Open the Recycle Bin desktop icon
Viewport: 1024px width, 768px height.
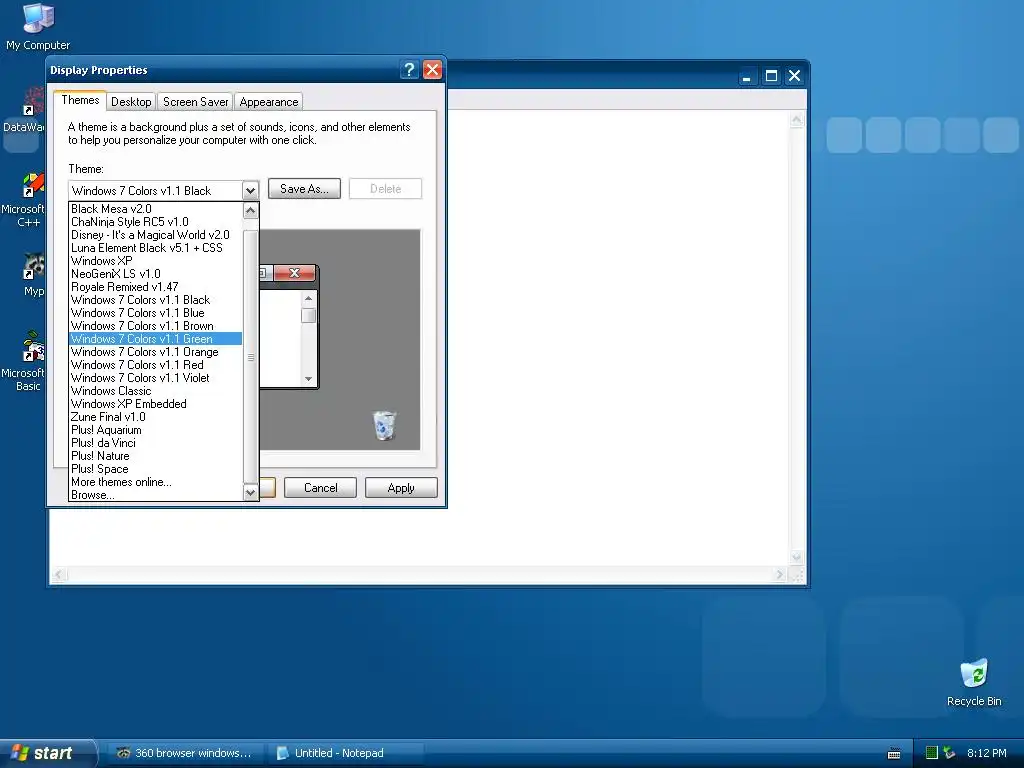pos(974,682)
